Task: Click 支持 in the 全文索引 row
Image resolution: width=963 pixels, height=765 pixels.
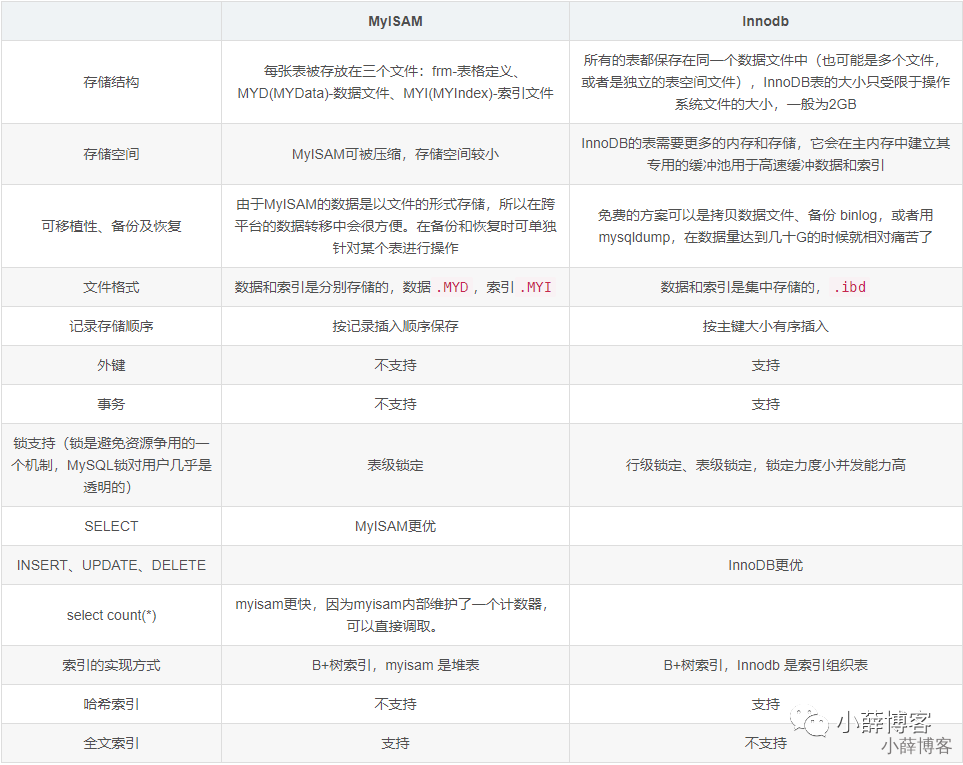Action: pos(395,743)
